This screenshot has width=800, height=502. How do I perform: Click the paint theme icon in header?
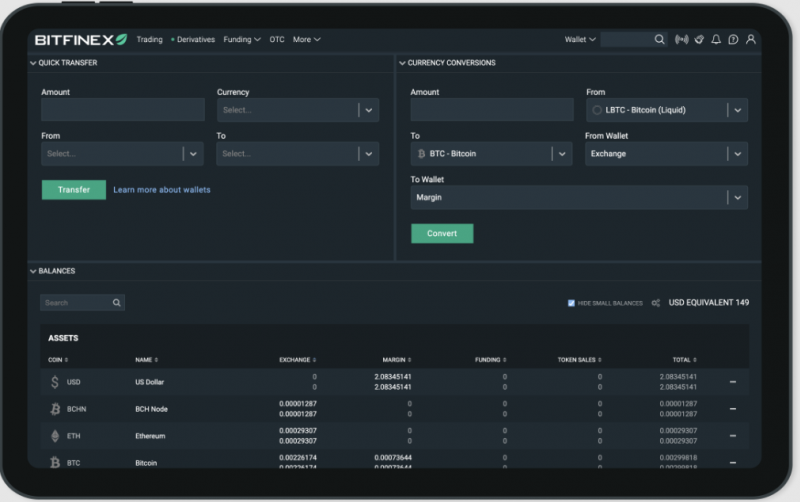tap(700, 40)
